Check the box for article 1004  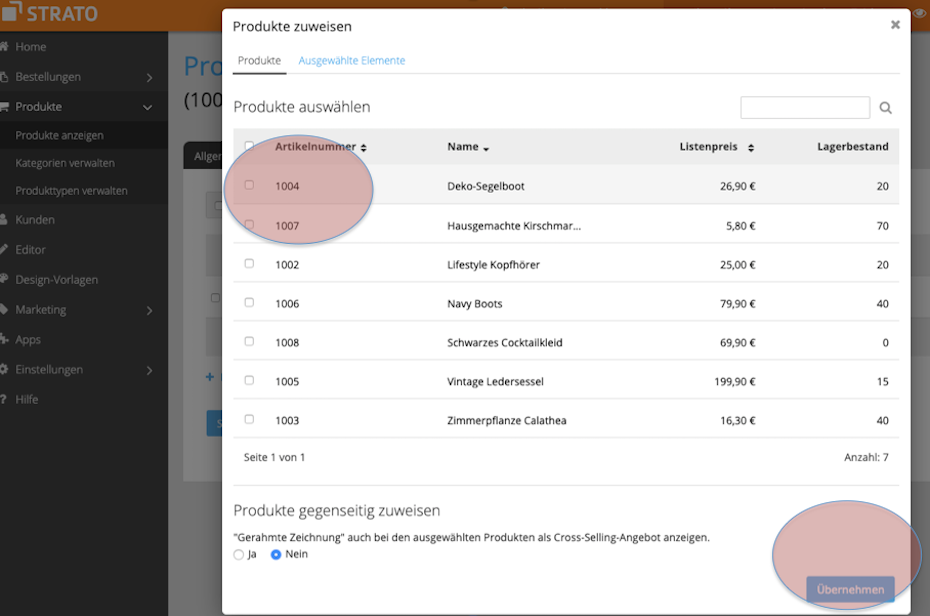[249, 185]
